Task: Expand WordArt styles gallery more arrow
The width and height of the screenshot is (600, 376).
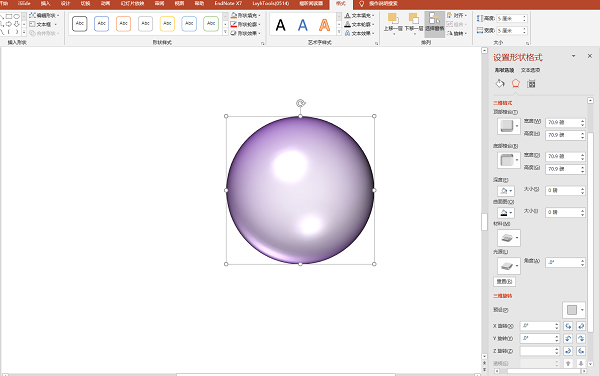Action: click(x=339, y=33)
